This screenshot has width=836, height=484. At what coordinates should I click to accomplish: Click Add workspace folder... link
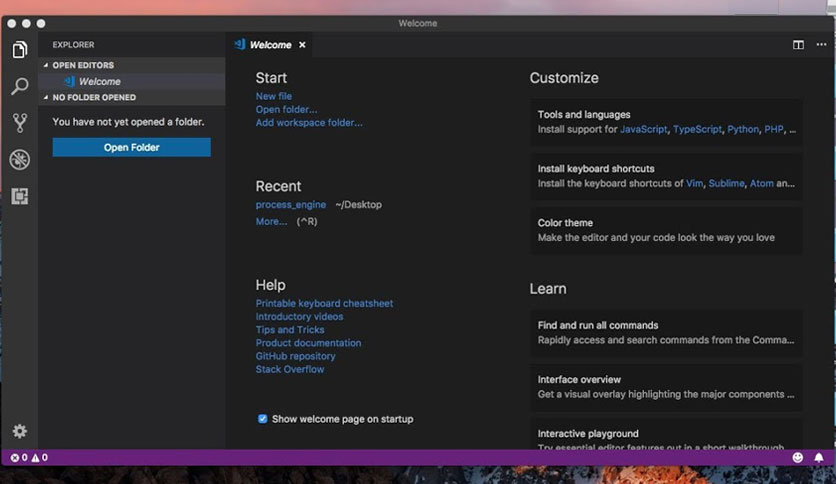pos(309,123)
